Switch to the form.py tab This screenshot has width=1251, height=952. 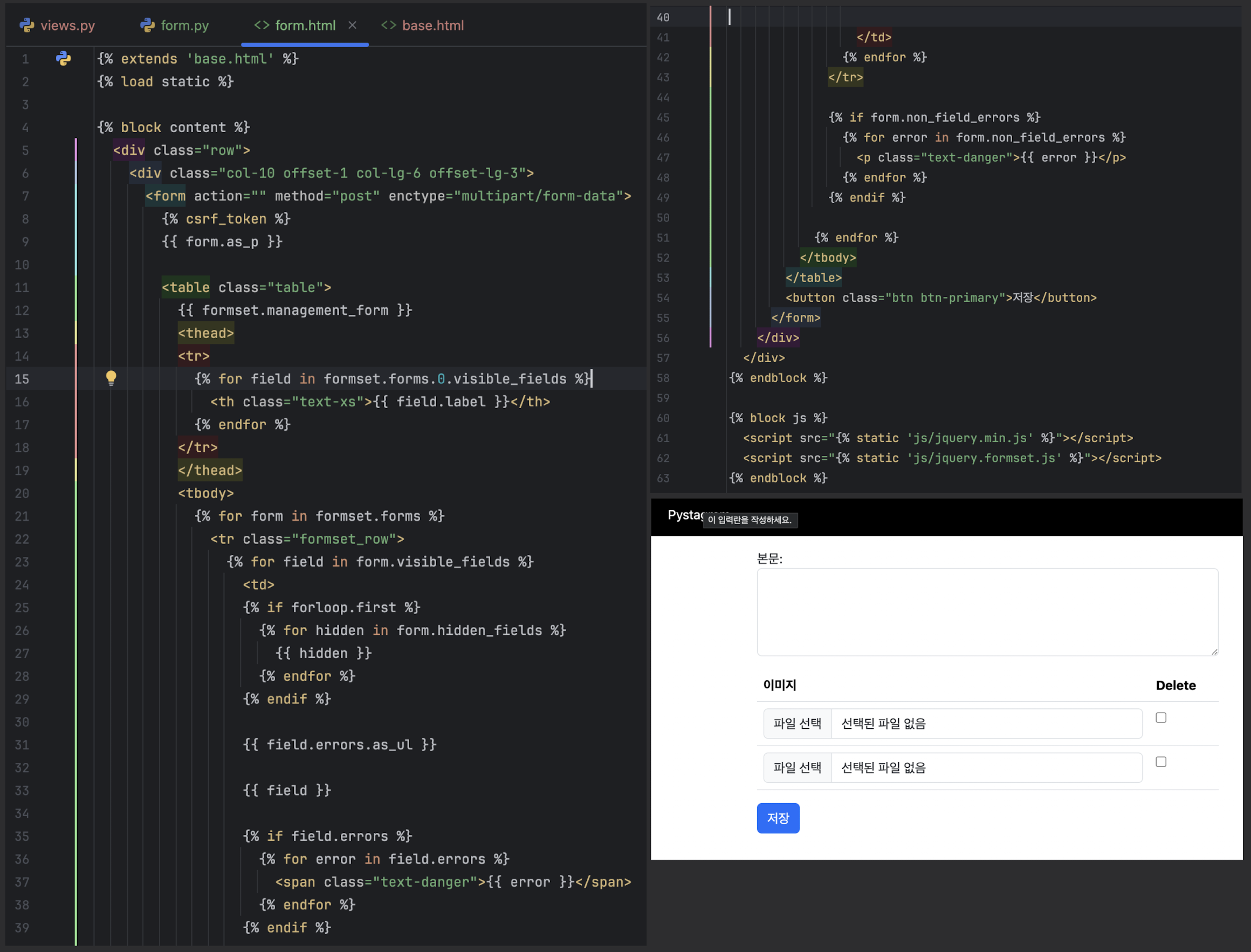pyautogui.click(x=184, y=25)
